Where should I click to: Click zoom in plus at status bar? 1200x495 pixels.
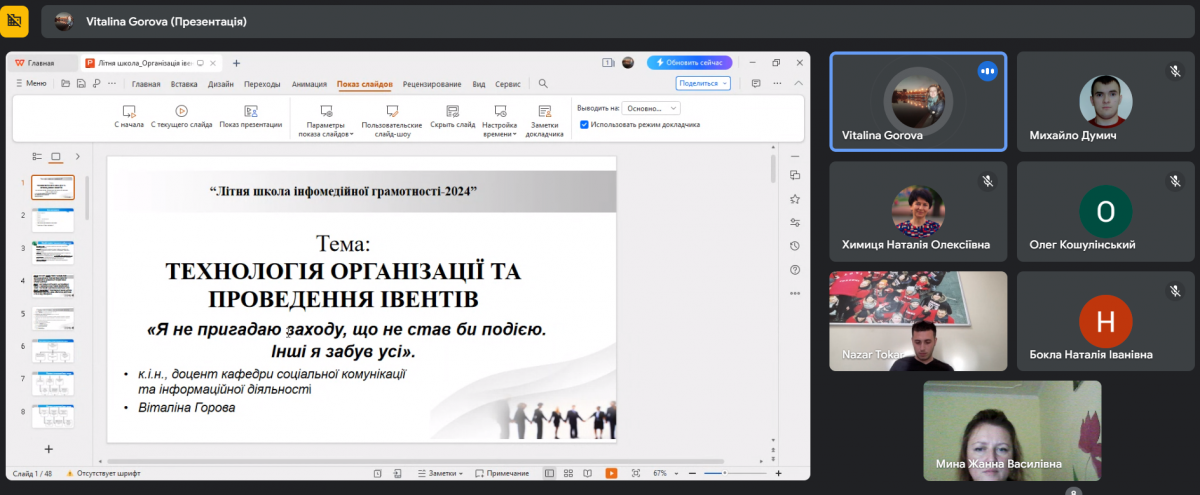click(x=778, y=473)
